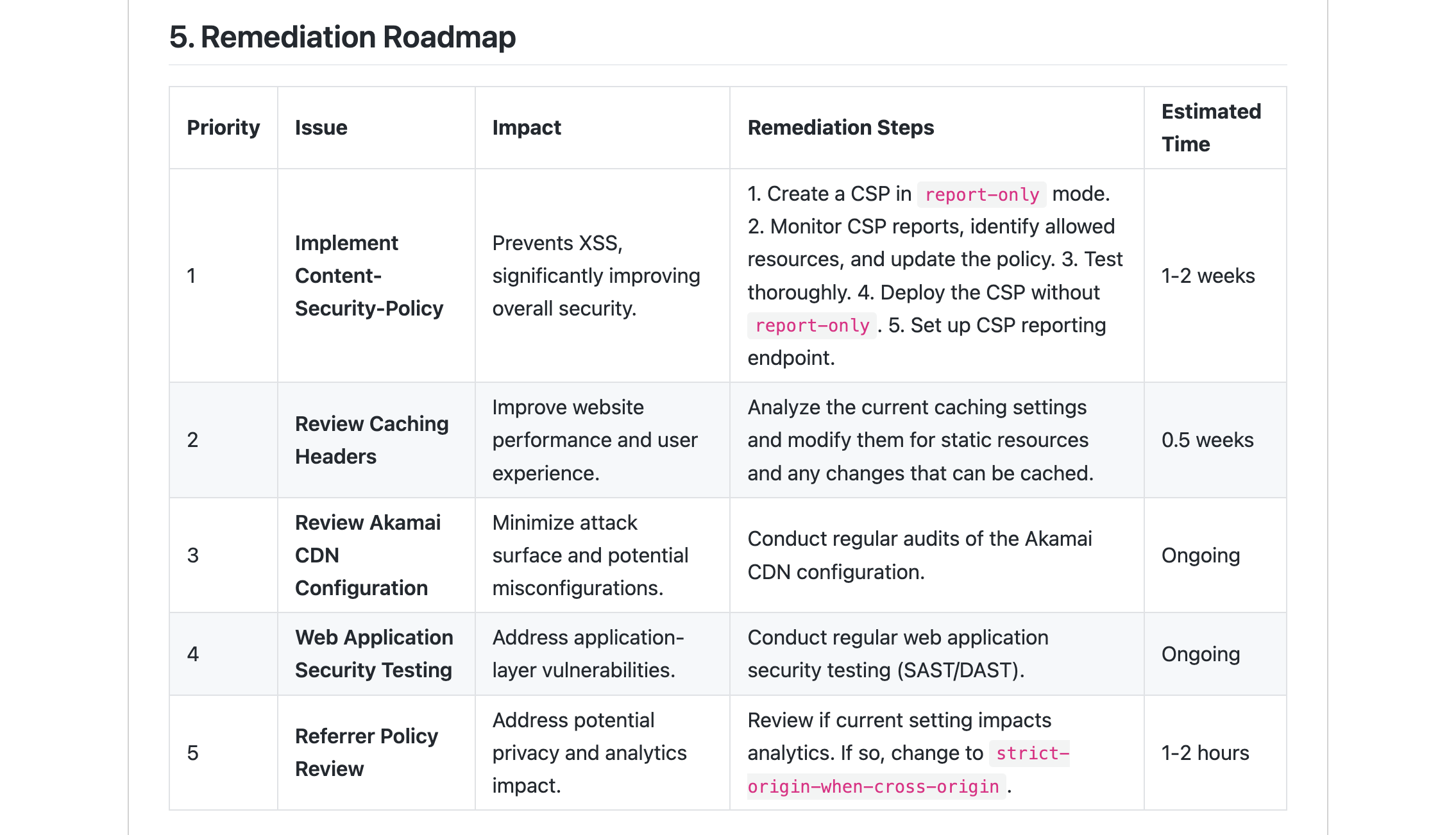Click the Priority column header

(x=223, y=128)
